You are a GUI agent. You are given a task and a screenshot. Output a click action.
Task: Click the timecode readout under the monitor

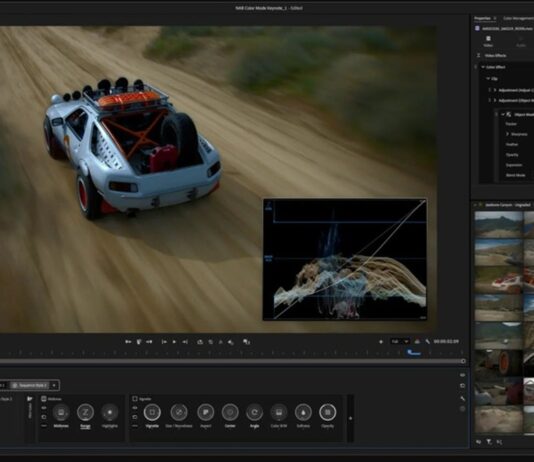pyautogui.click(x=446, y=341)
